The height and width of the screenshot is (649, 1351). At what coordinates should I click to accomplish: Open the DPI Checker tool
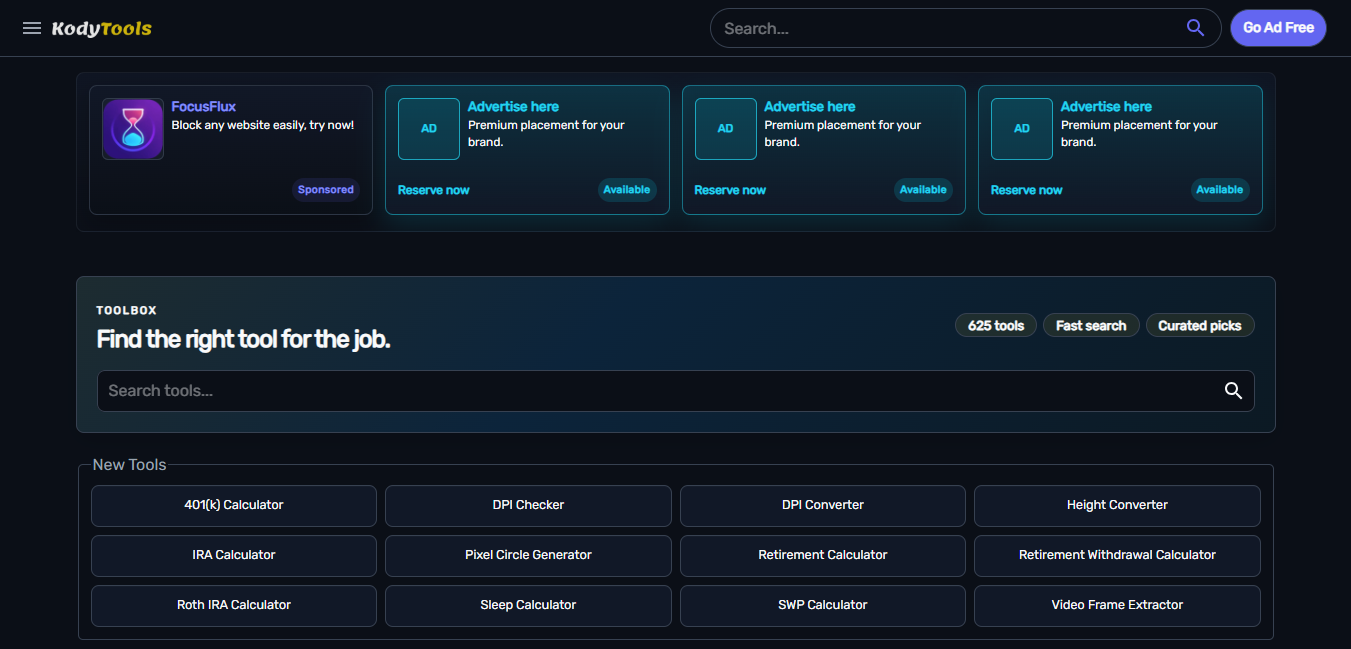(528, 505)
